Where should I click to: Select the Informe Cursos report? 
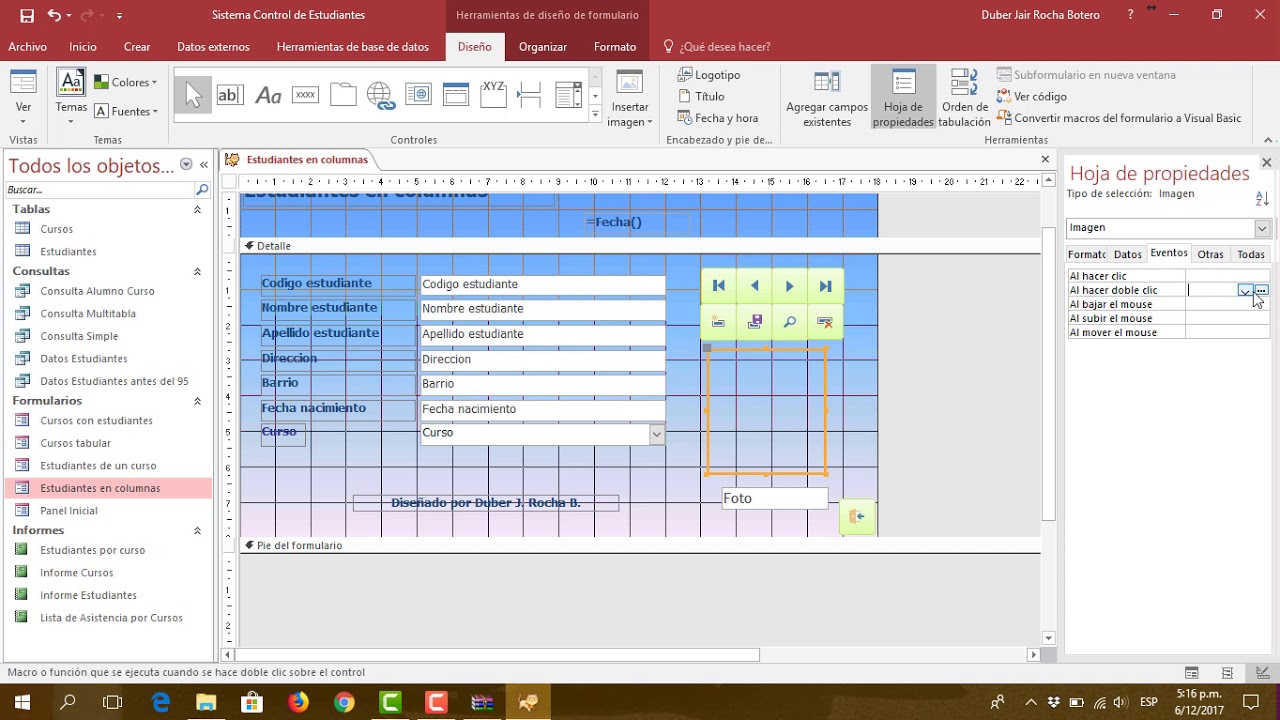[77, 573]
